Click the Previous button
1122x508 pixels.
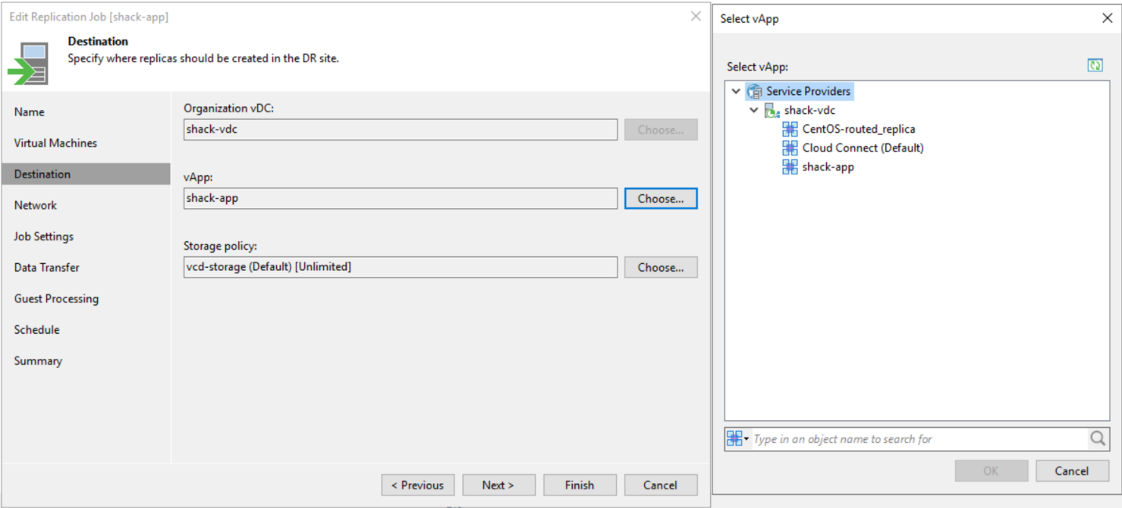[x=417, y=484]
